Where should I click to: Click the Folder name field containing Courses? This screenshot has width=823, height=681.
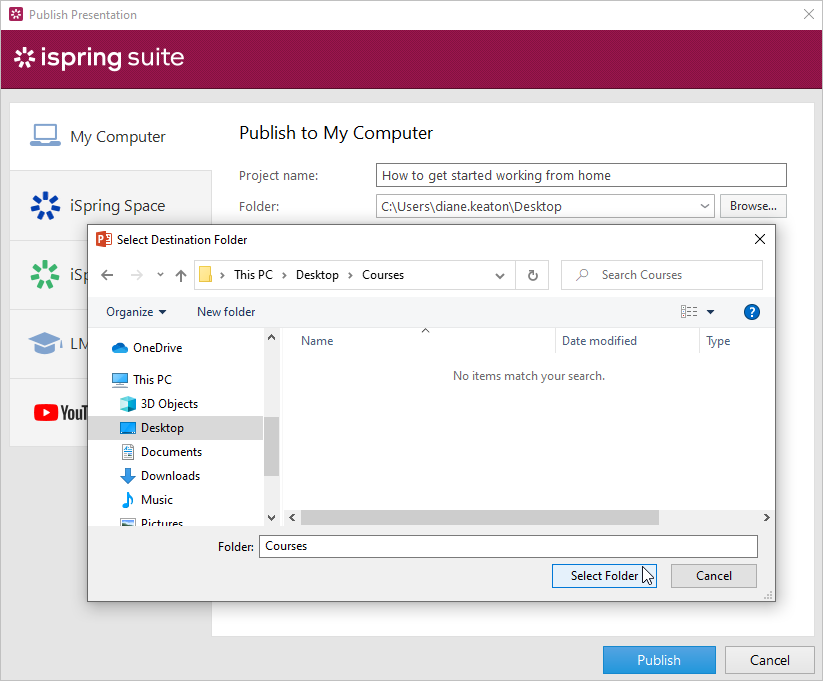[508, 547]
